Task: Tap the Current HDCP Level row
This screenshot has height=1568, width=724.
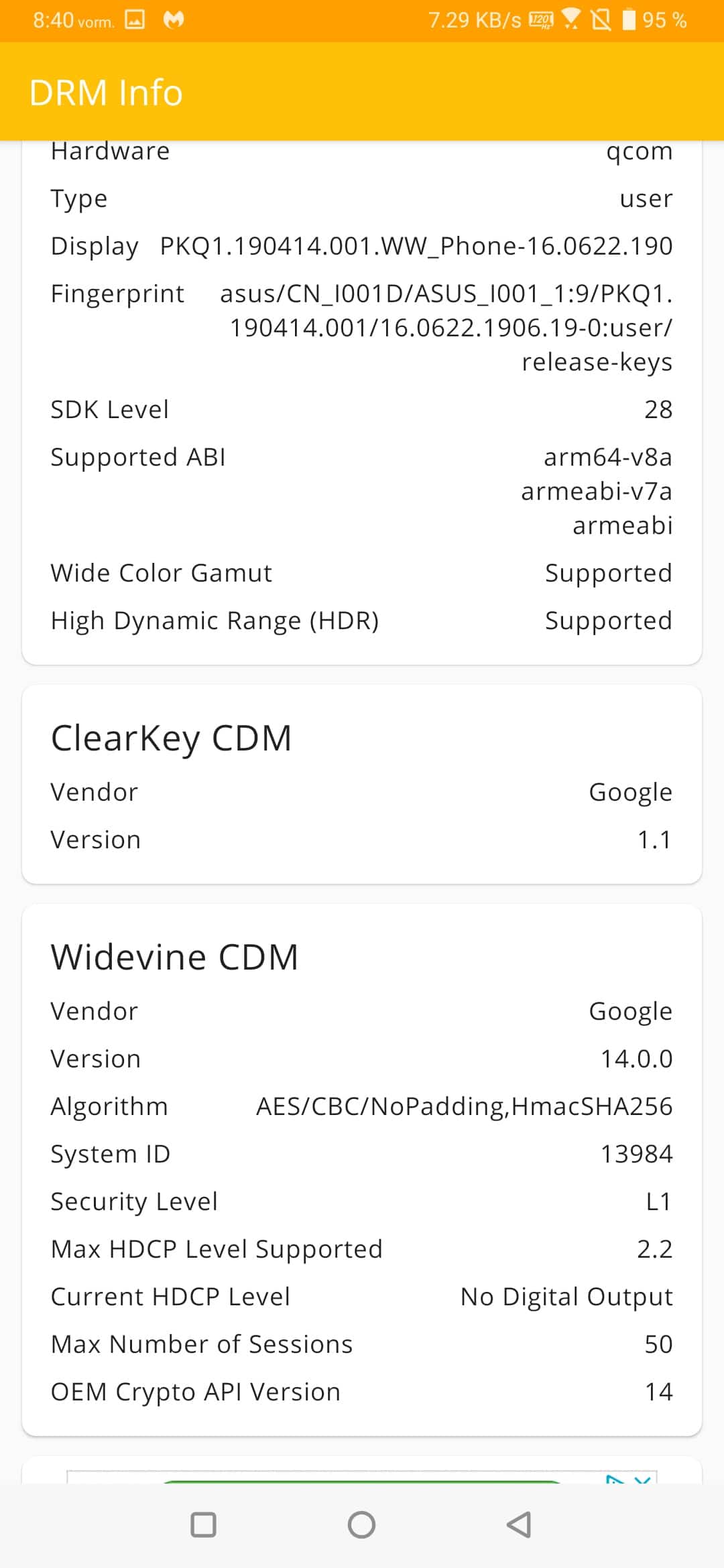Action: click(362, 1297)
